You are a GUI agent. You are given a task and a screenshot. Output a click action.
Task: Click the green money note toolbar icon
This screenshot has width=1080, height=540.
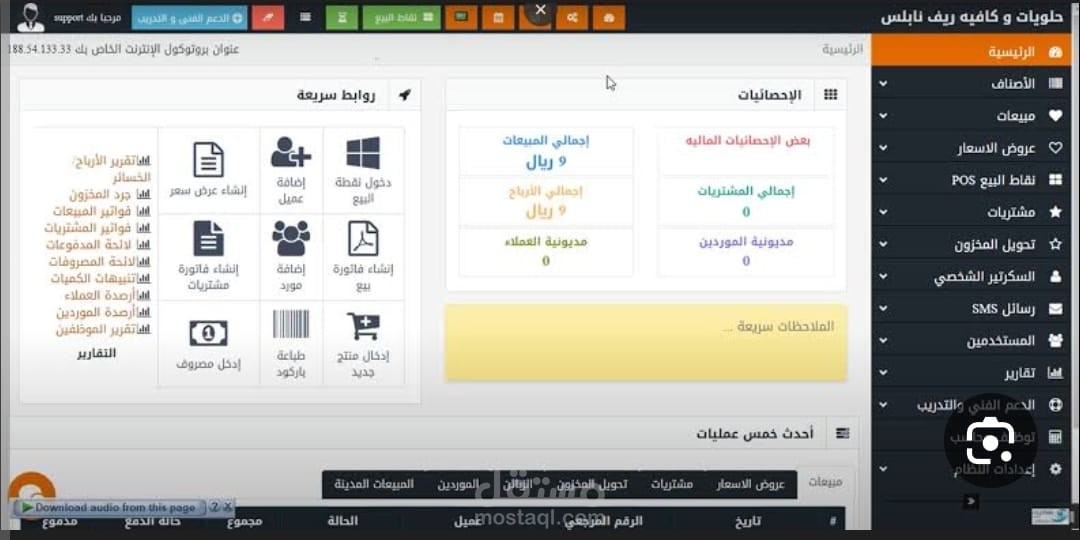tap(461, 18)
